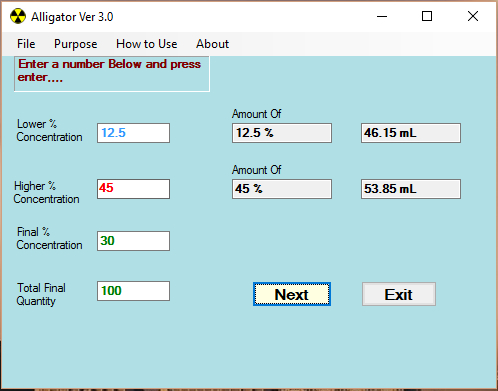The height and width of the screenshot is (391, 498).
Task: Click the 'Lower % Concentration' label
Action: [x=49, y=130]
